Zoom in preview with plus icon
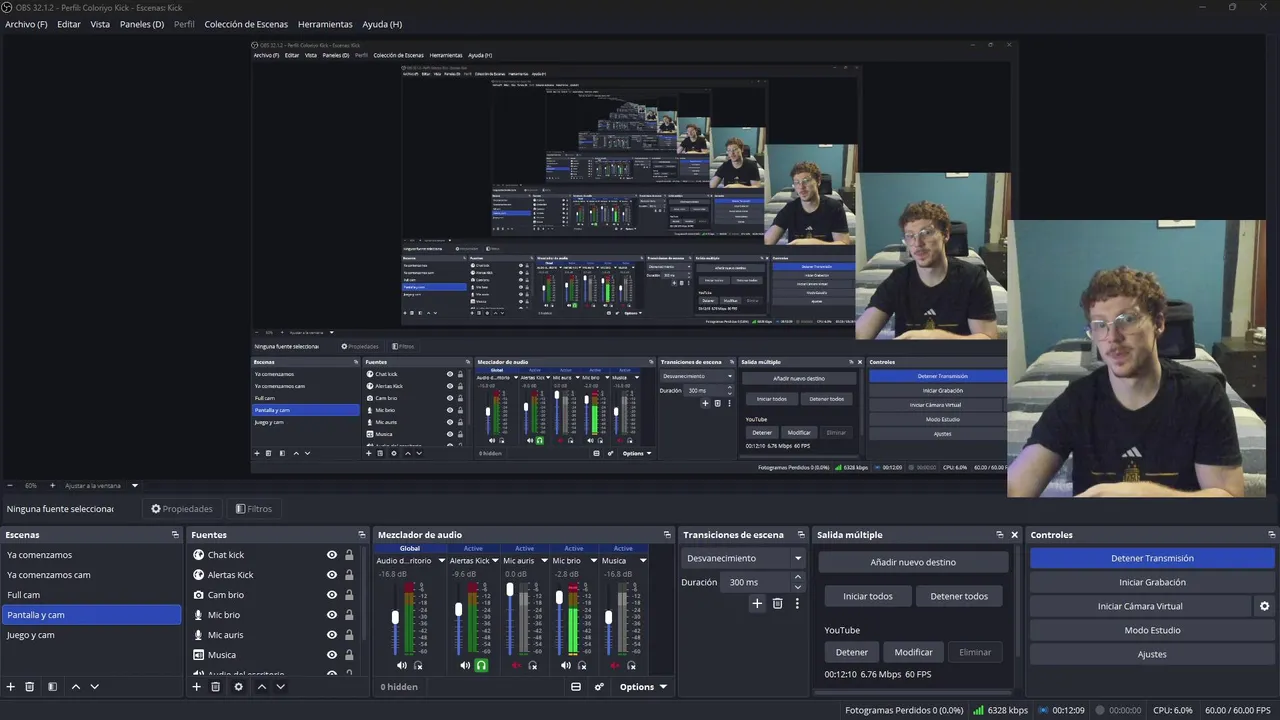Image resolution: width=1280 pixels, height=720 pixels. click(52, 486)
